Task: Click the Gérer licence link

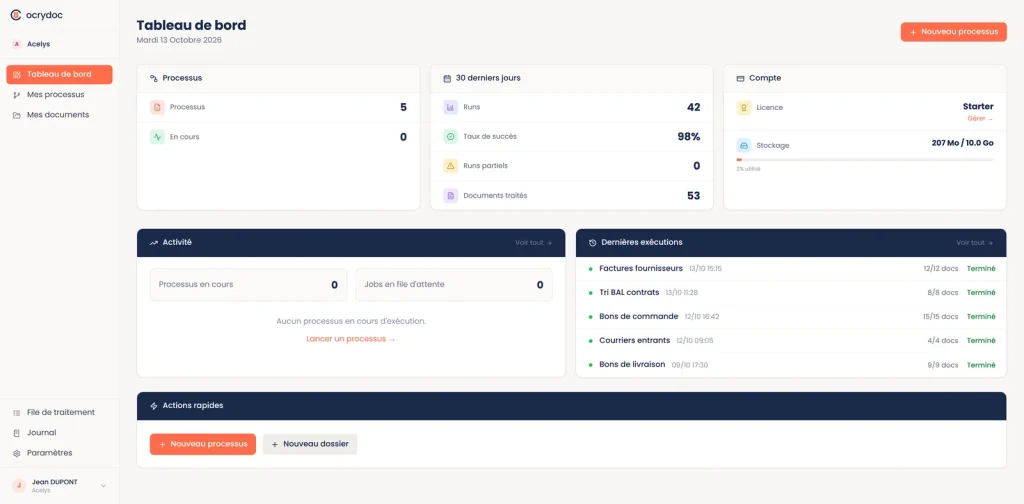Action: click(x=980, y=119)
